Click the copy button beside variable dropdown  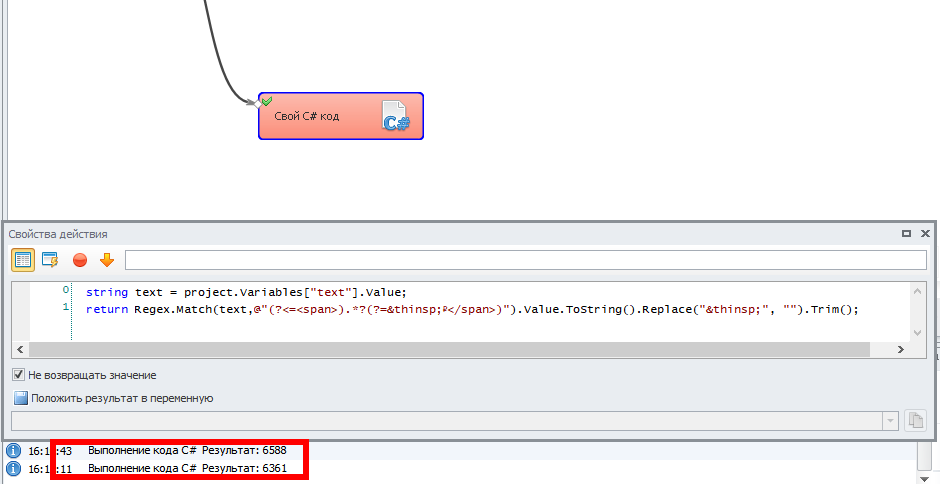click(915, 420)
